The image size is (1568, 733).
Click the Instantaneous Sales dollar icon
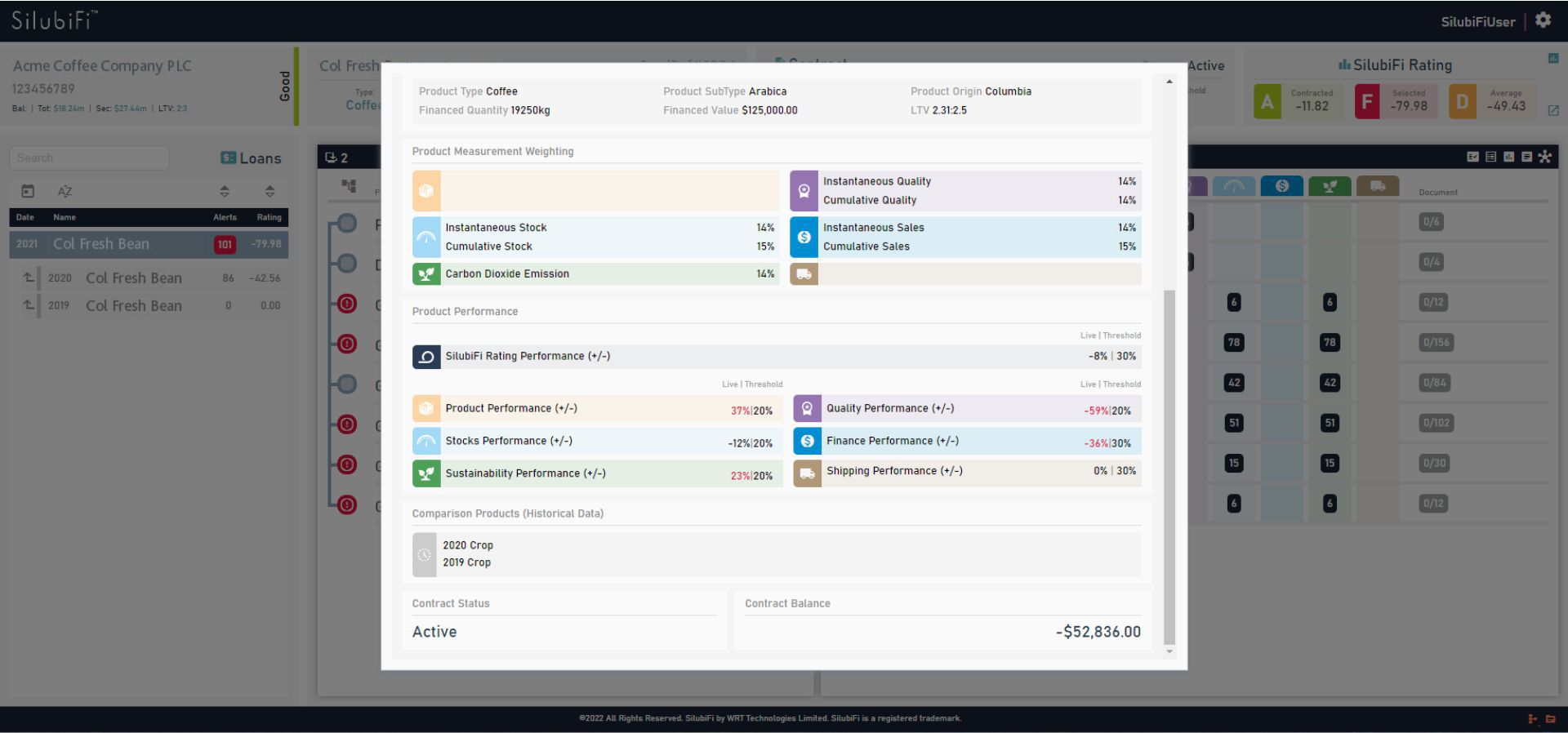pyautogui.click(x=804, y=237)
